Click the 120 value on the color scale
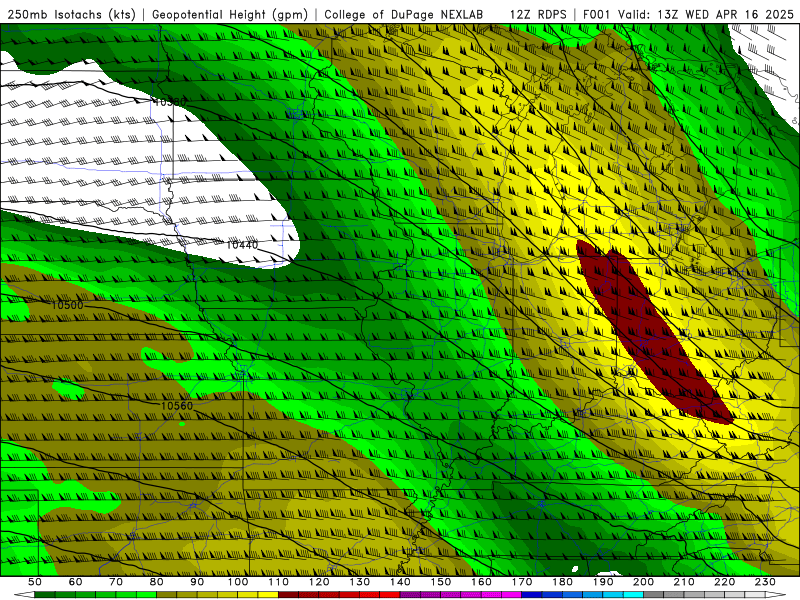800x600 pixels. click(319, 582)
